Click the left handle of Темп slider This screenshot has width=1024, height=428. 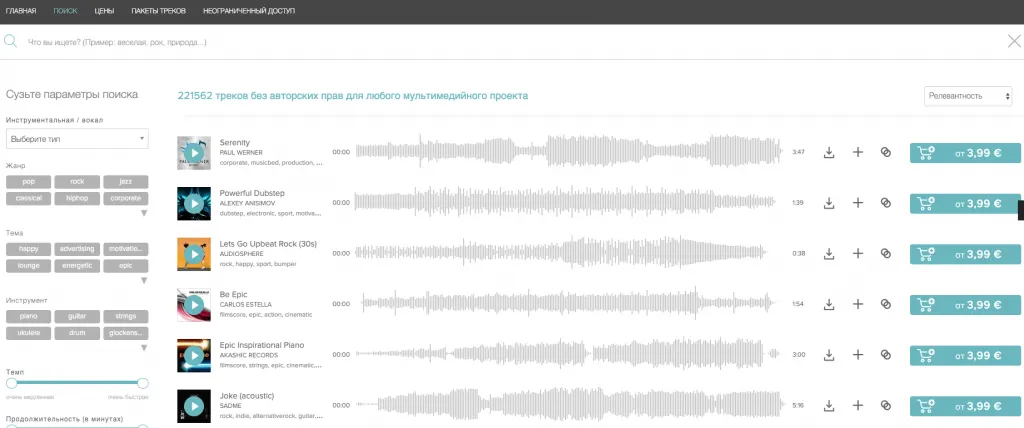12,383
